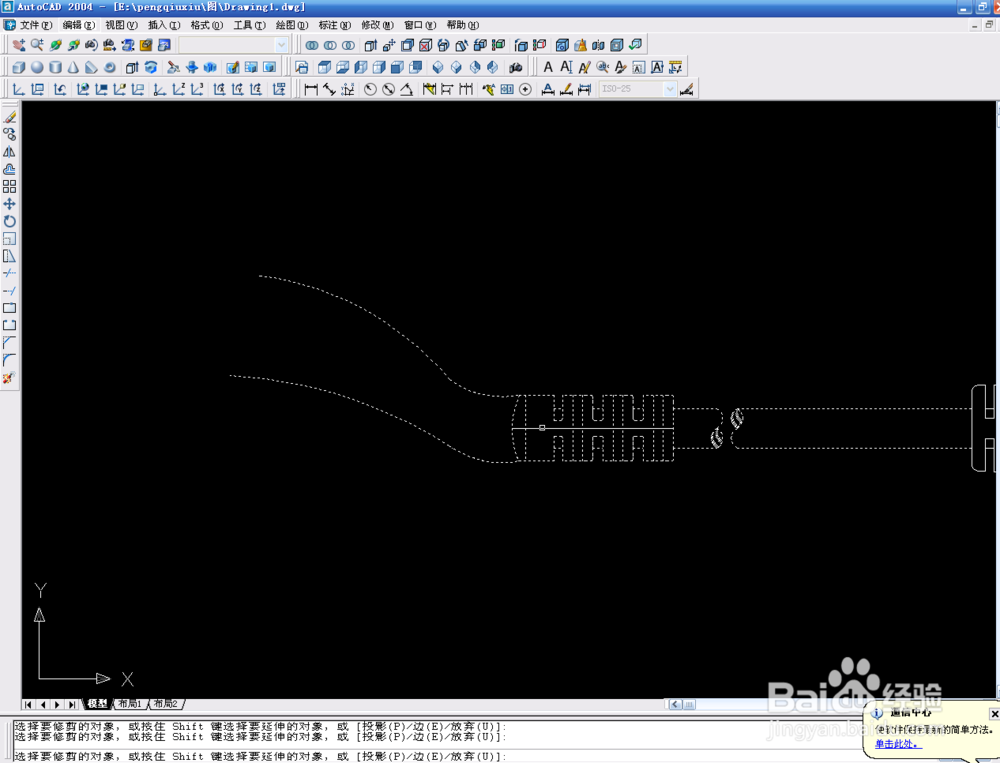Image resolution: width=1000 pixels, height=763 pixels.
Task: Select the Copy Object tool
Action: pos(10,135)
